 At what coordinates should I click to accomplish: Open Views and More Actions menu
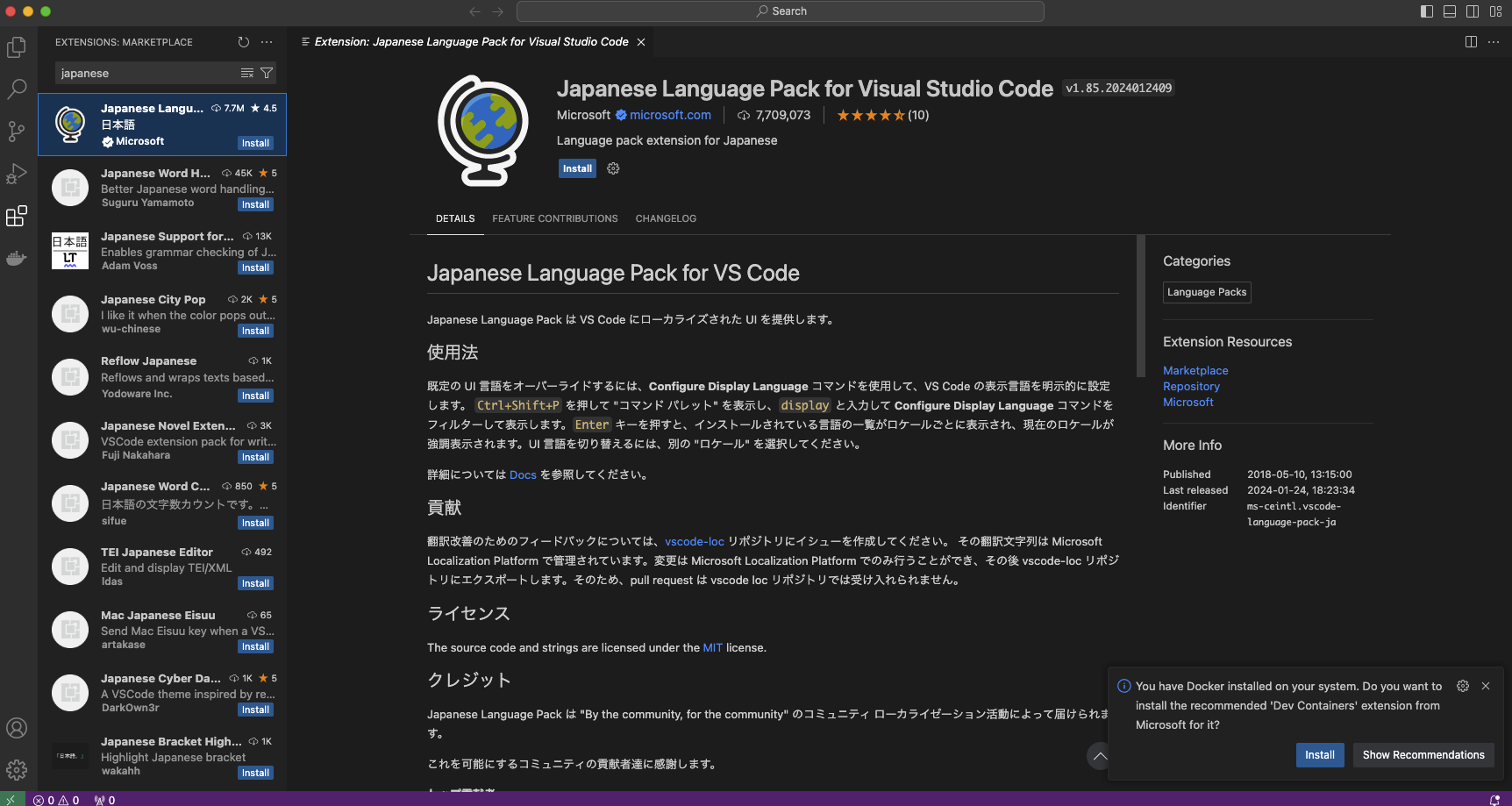tap(267, 41)
